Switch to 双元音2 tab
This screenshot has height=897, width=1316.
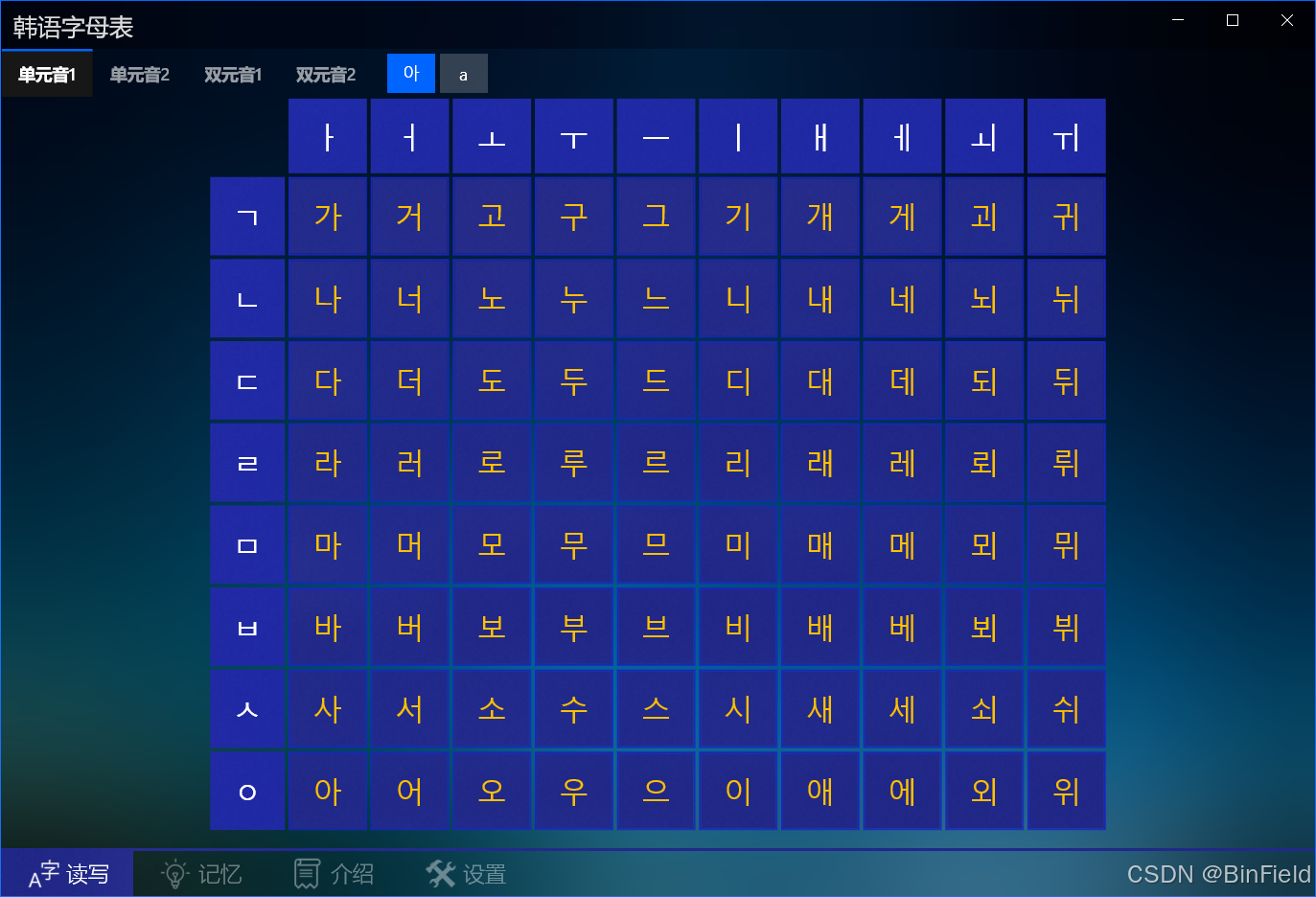(x=325, y=74)
